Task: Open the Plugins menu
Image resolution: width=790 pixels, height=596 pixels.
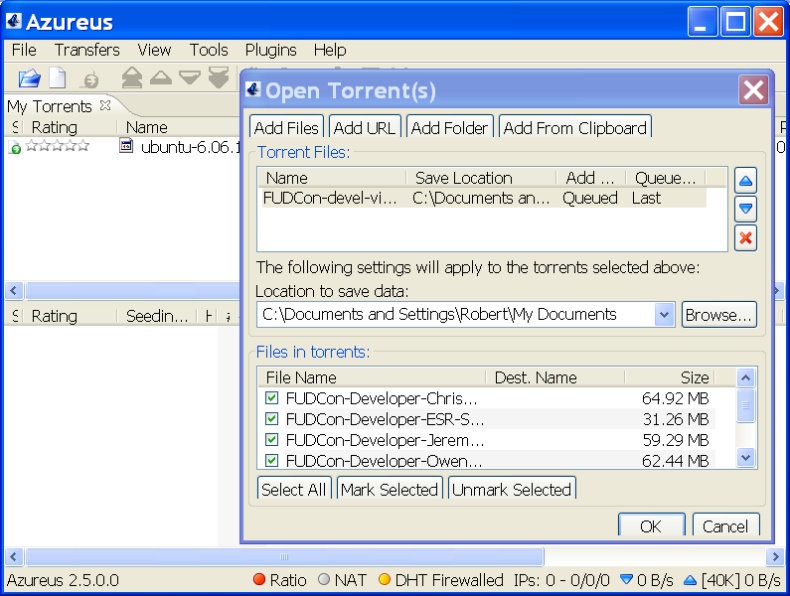Action: pyautogui.click(x=271, y=50)
